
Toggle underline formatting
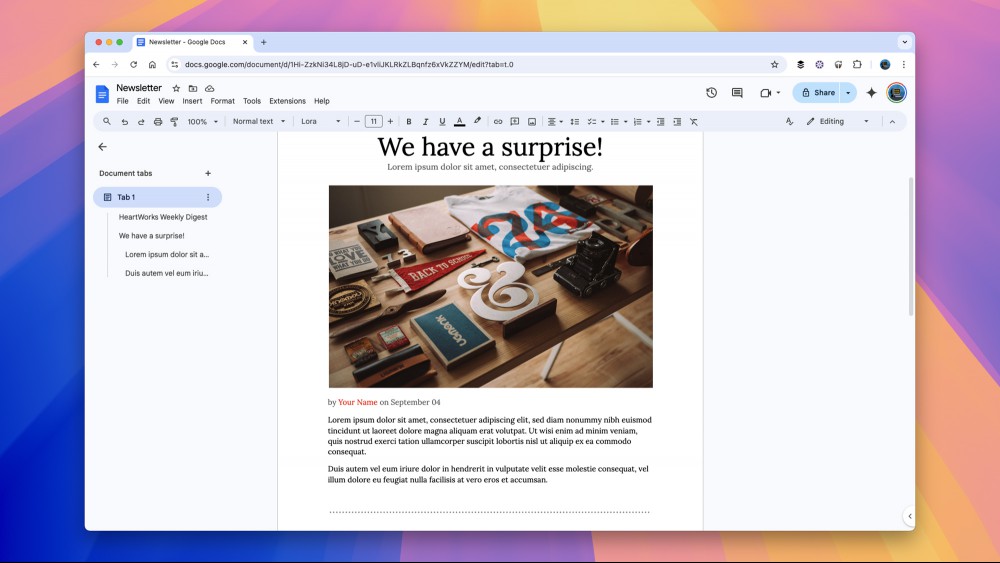click(x=442, y=122)
